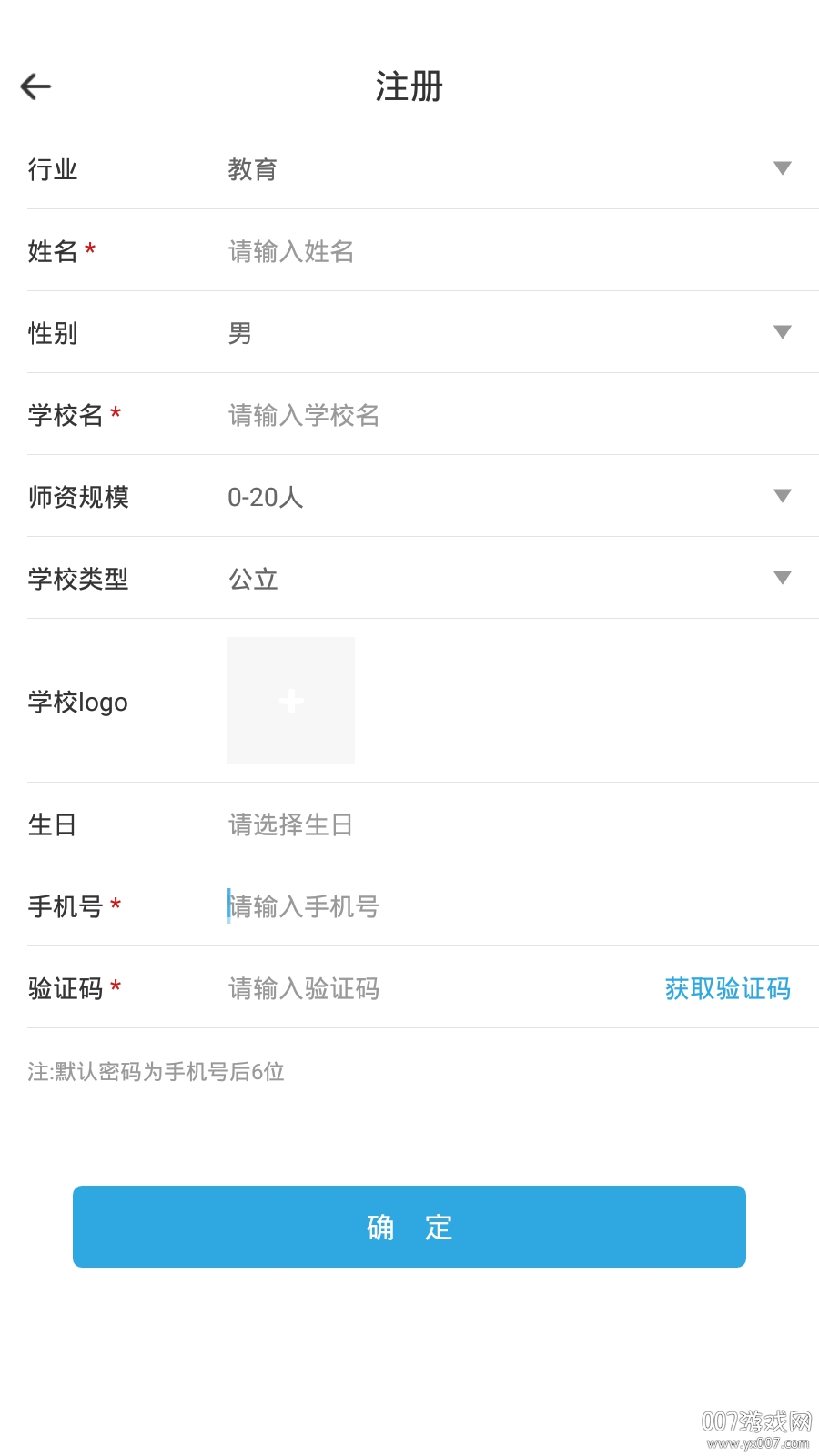The width and height of the screenshot is (819, 1456).
Task: Expand the 性别 dropdown arrow
Action: 782,332
